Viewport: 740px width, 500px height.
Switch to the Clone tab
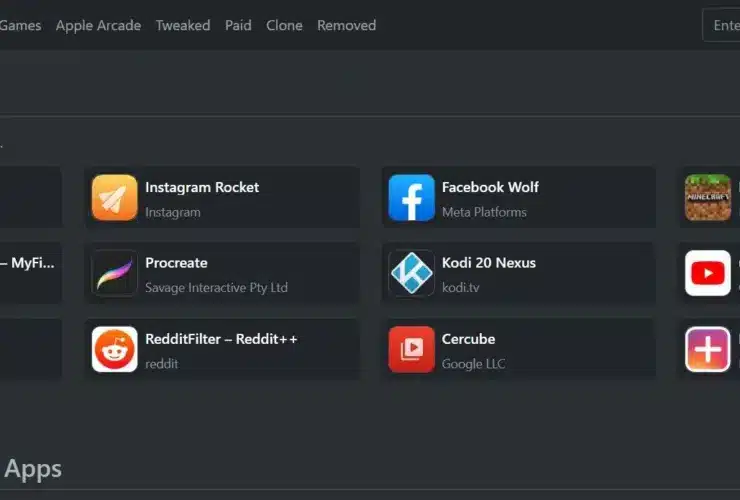pyautogui.click(x=284, y=25)
